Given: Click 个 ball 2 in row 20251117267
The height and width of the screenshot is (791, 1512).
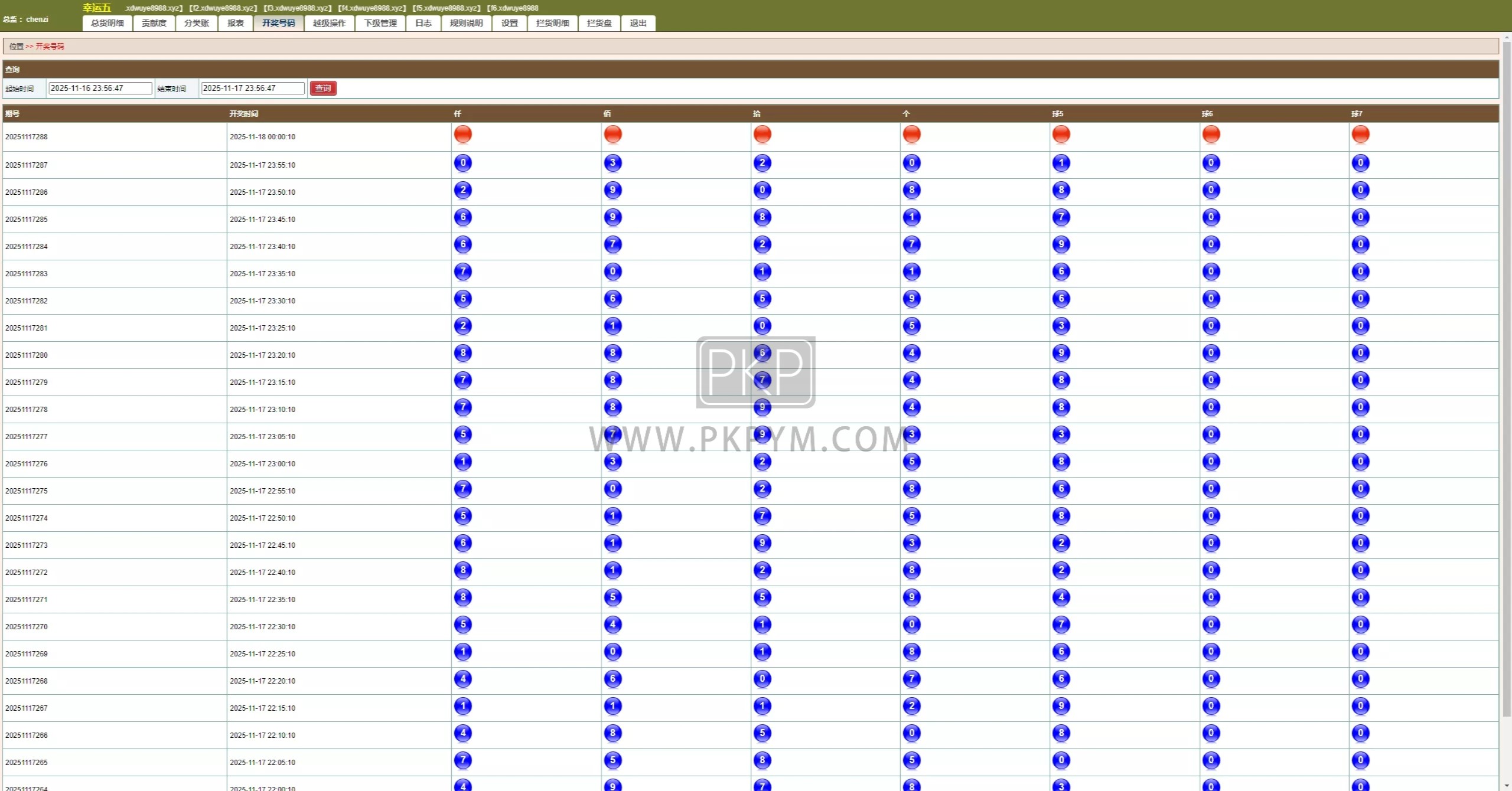Looking at the screenshot, I should [912, 706].
